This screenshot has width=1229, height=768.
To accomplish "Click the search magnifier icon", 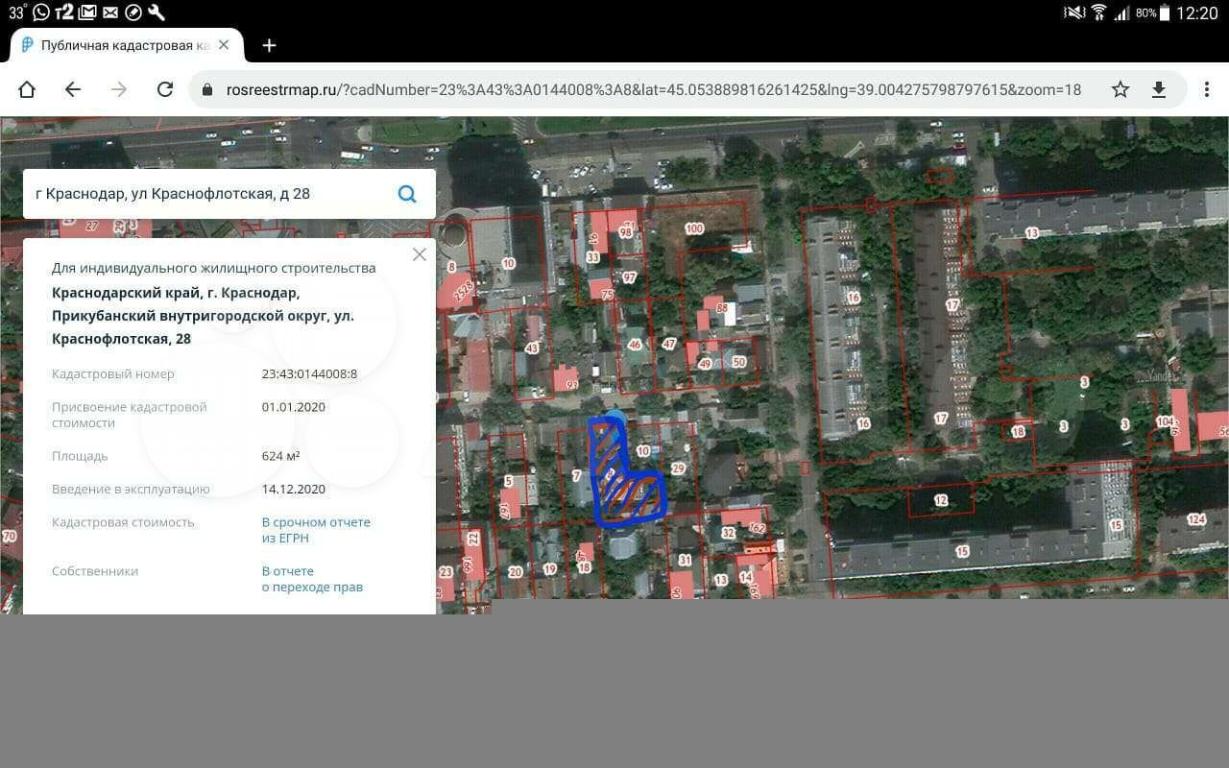I will (407, 194).
